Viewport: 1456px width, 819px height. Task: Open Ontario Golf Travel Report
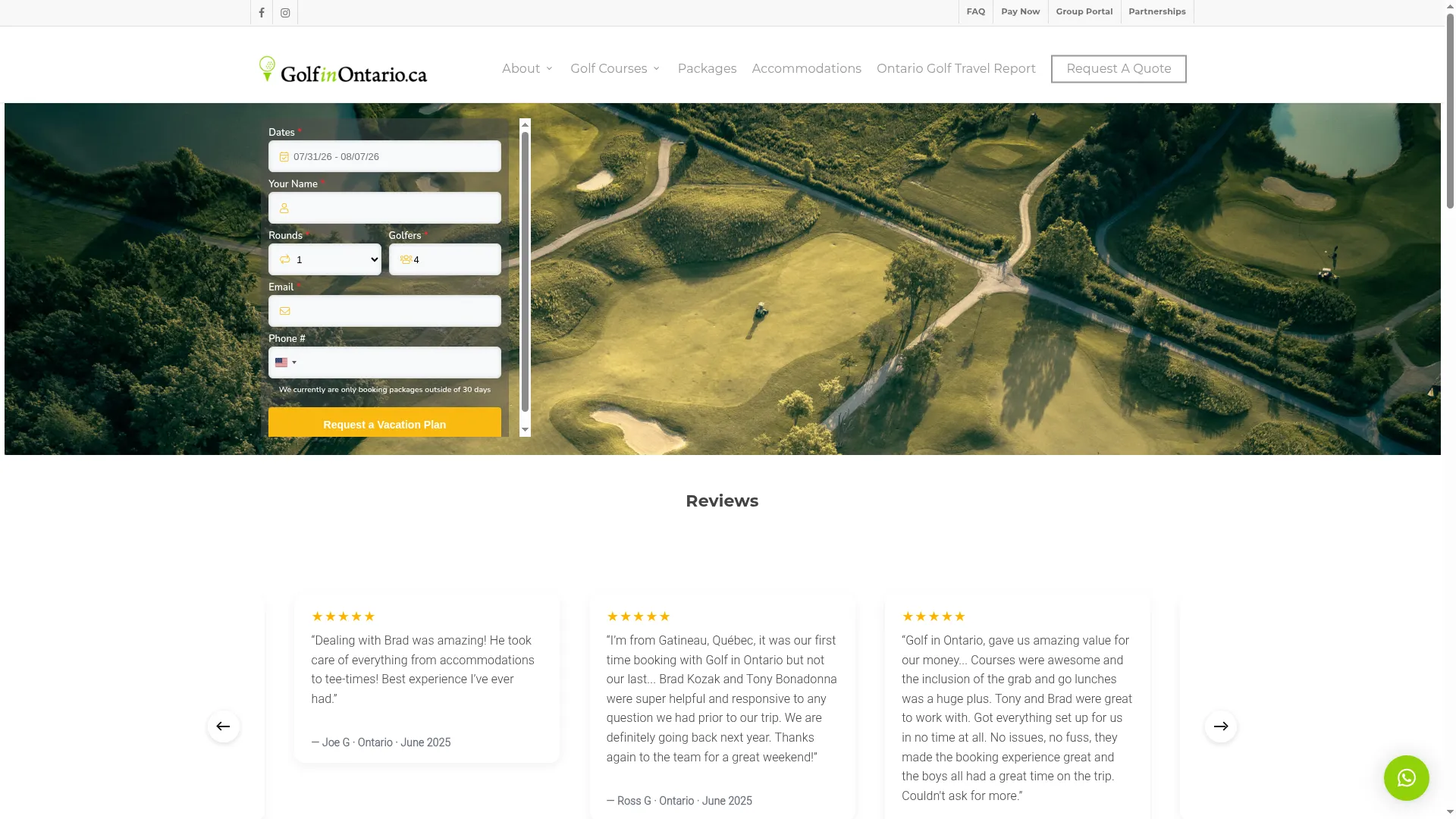[x=956, y=69]
